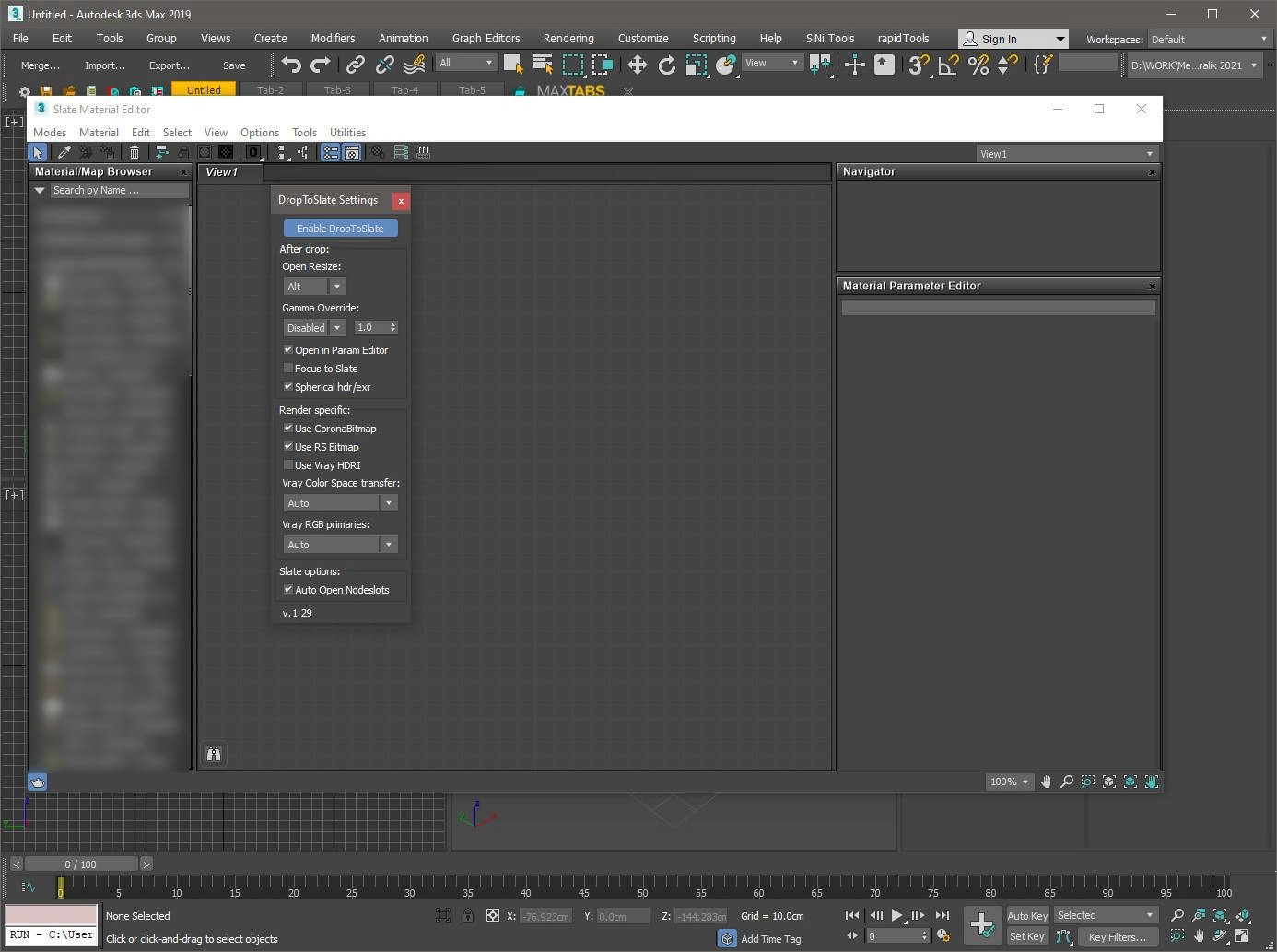Toggle Window/Crossing selection mode
This screenshot has height=952, width=1277.
click(x=603, y=65)
